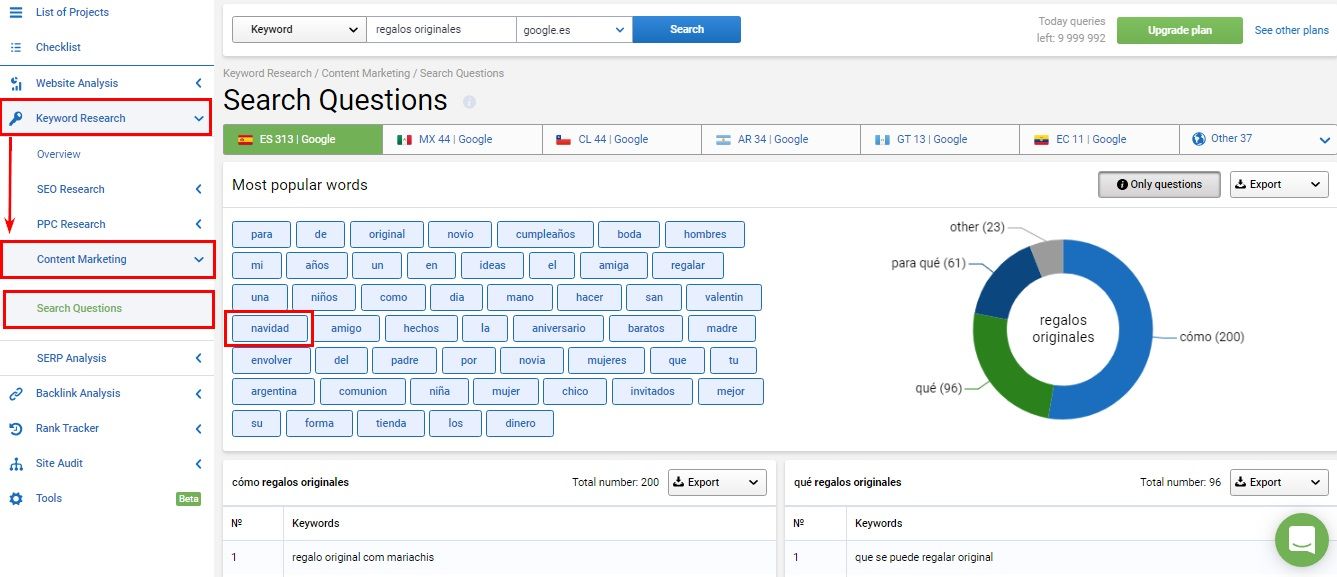
Task: Toggle the 'cumpleaños' word filter
Action: click(545, 234)
